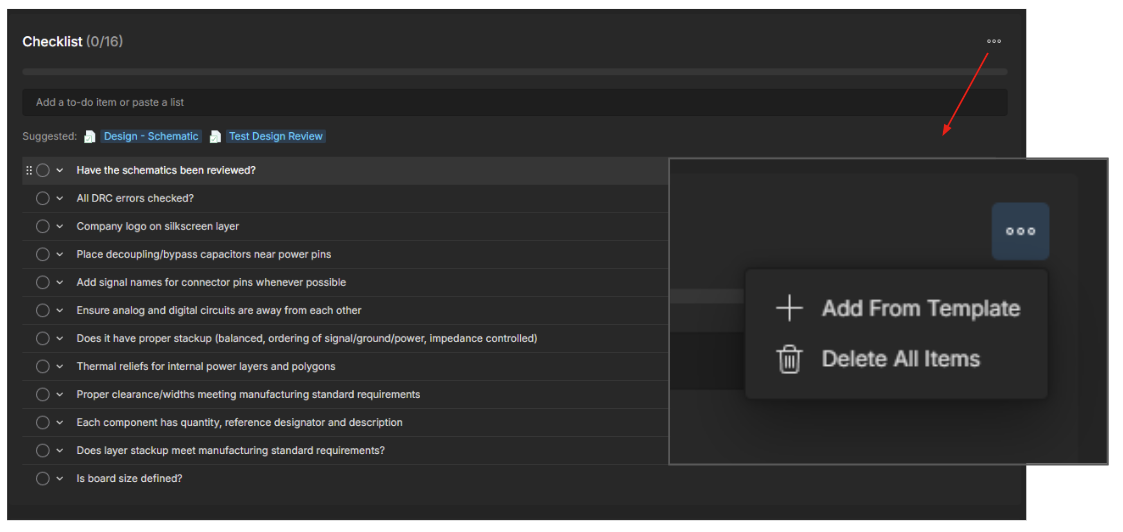Click the Checklist (0/16) heading
Viewport: 1123px width, 532px height.
(72, 42)
